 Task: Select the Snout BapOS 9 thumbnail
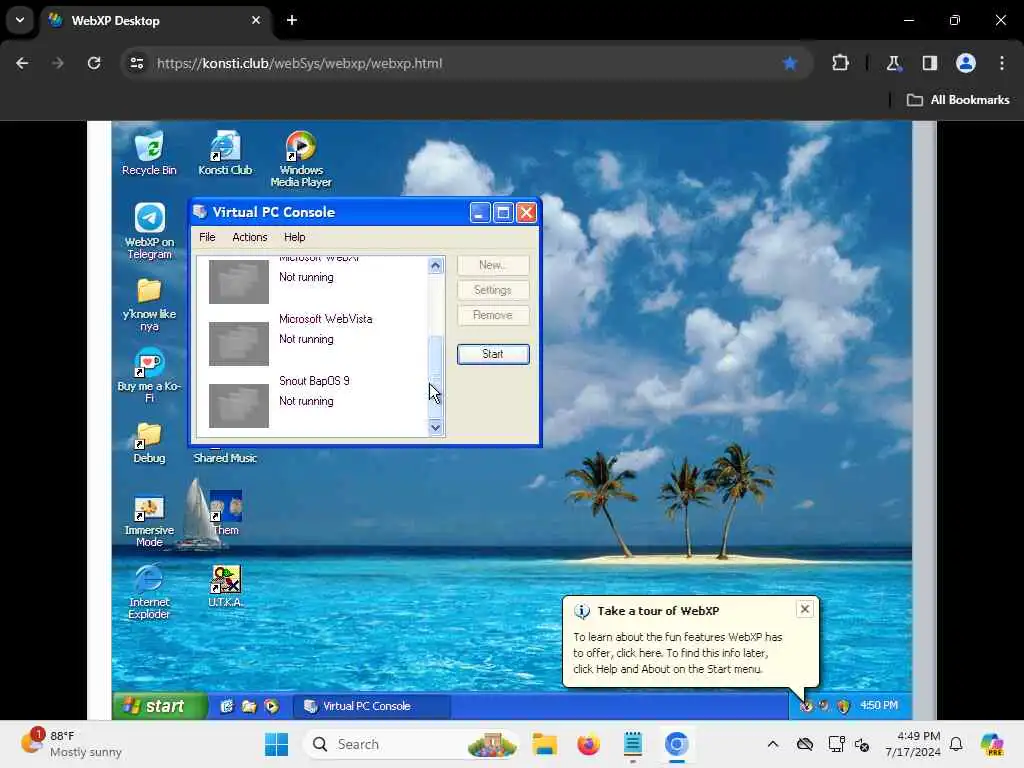[238, 406]
